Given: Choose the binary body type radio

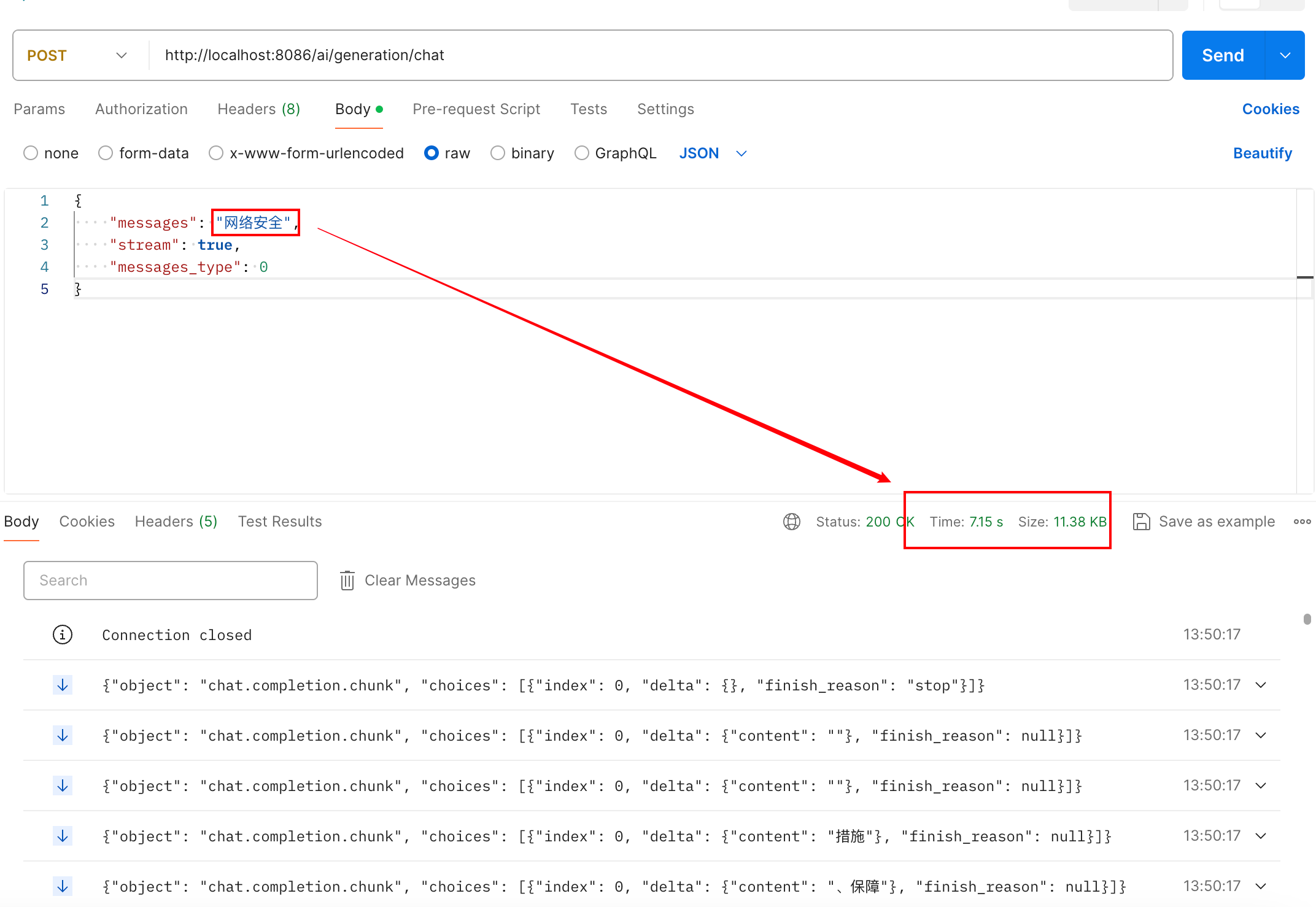Looking at the screenshot, I should coord(498,153).
